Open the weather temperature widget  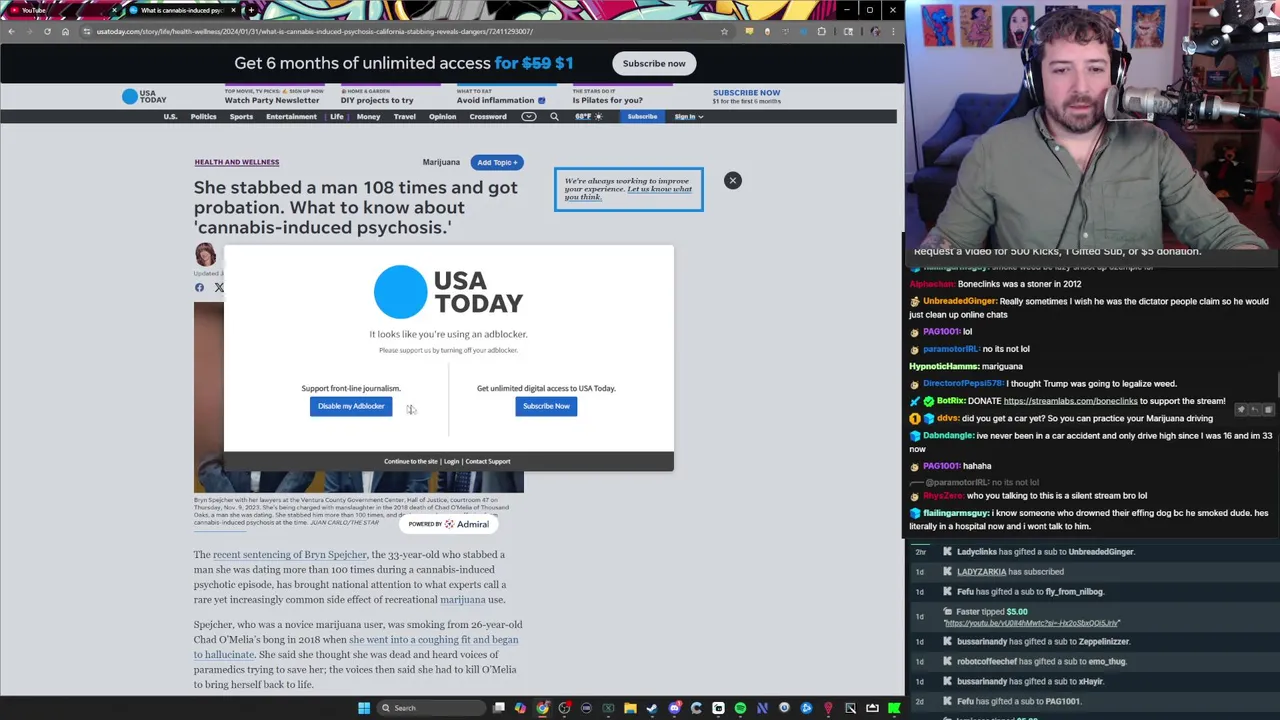[588, 117]
